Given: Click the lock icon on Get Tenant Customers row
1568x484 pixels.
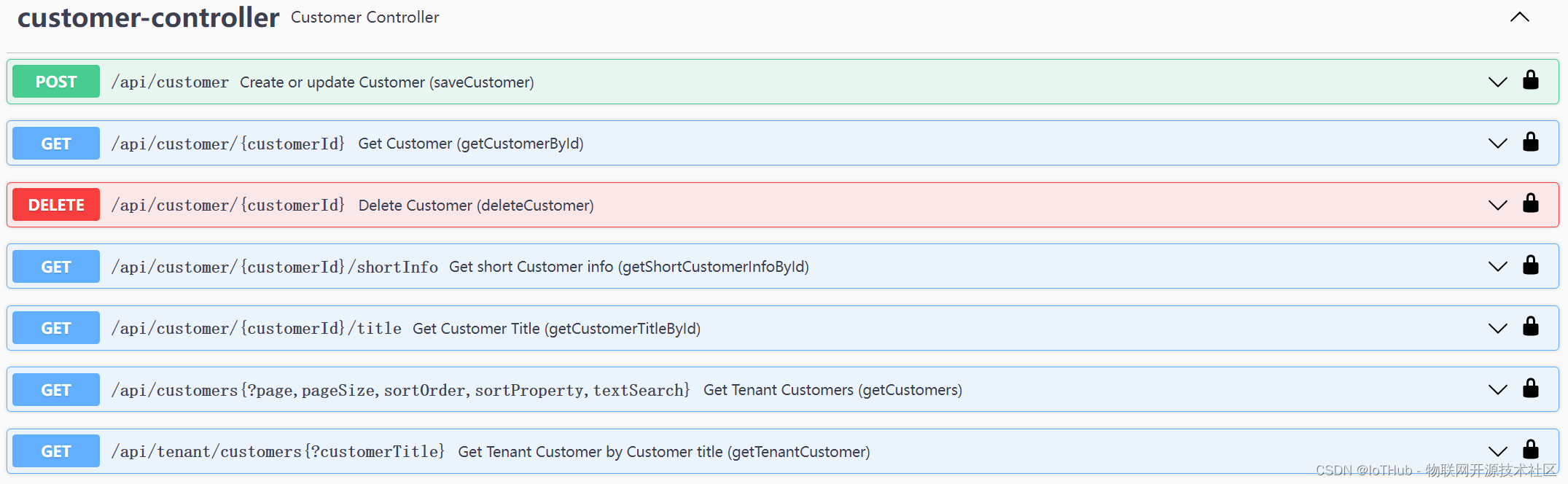Looking at the screenshot, I should pos(1530,389).
